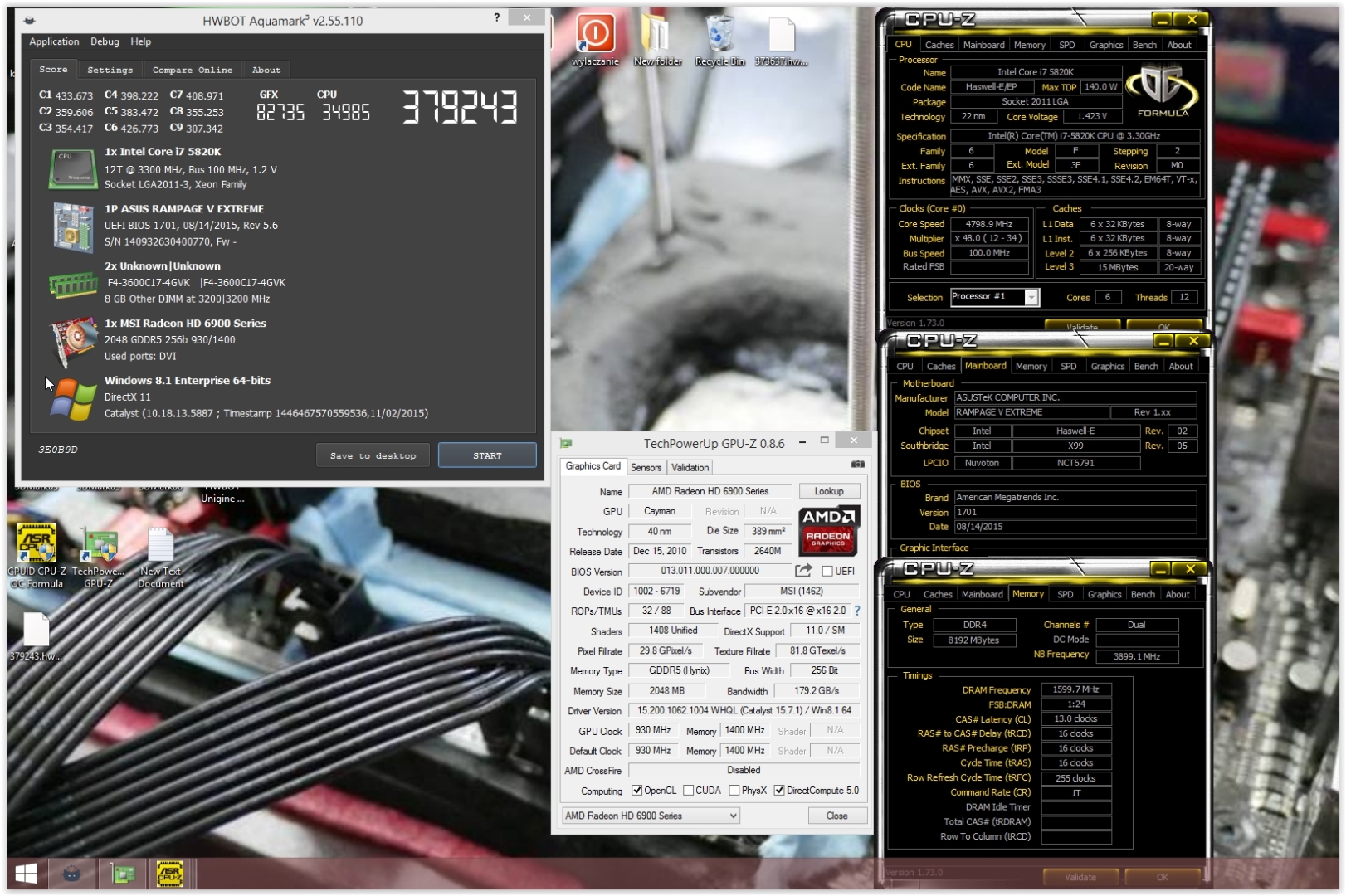The height and width of the screenshot is (896, 1346).
Task: Click the GPU-Z Name field AMD Radeon HD 6900 Series
Action: click(x=710, y=491)
